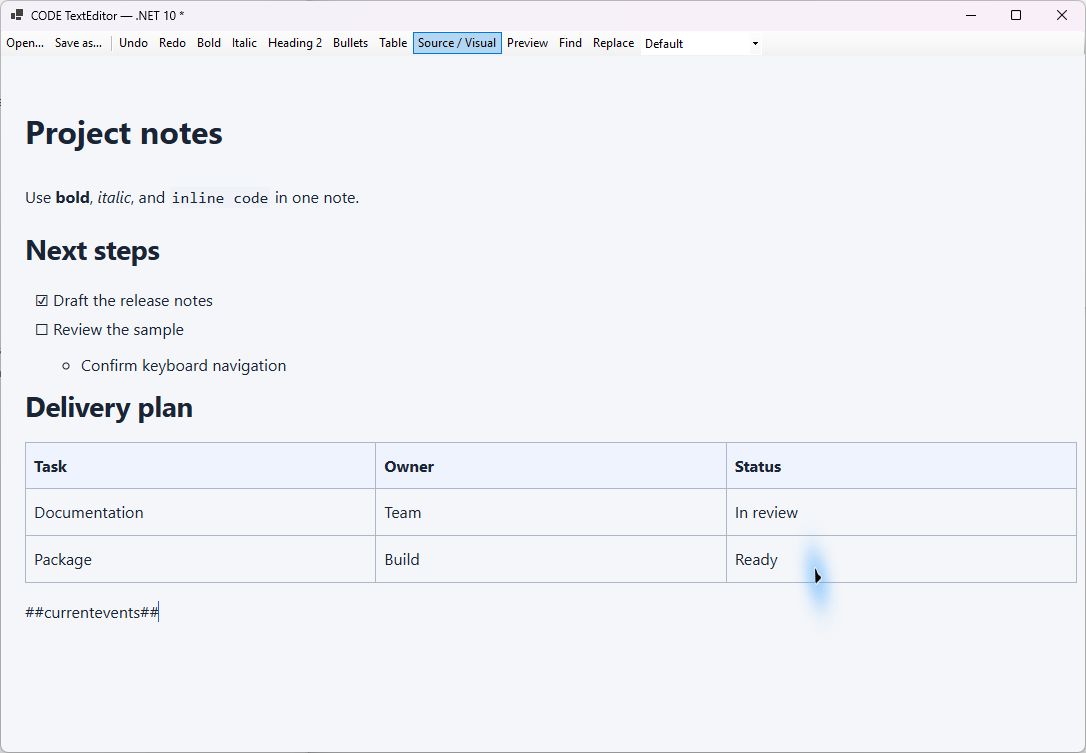Toggle Source / Visual mode
Viewport: 1086px width, 753px height.
point(457,43)
